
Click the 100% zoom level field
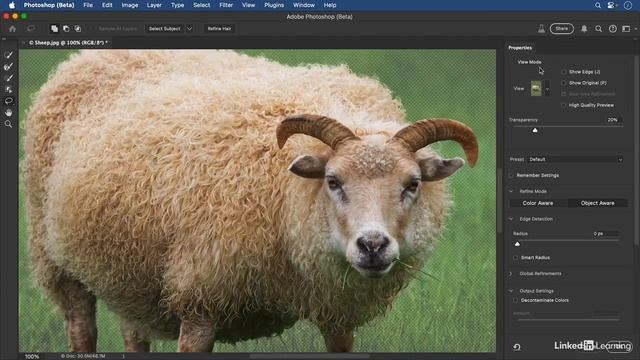tap(32, 356)
